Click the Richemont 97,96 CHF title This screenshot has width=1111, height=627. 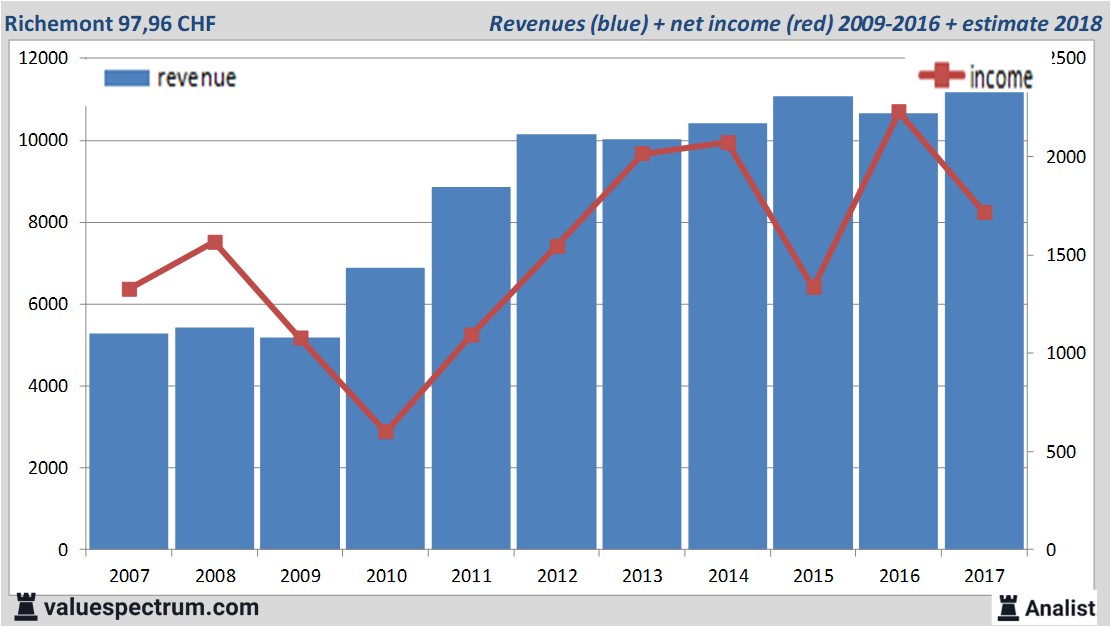tap(109, 23)
